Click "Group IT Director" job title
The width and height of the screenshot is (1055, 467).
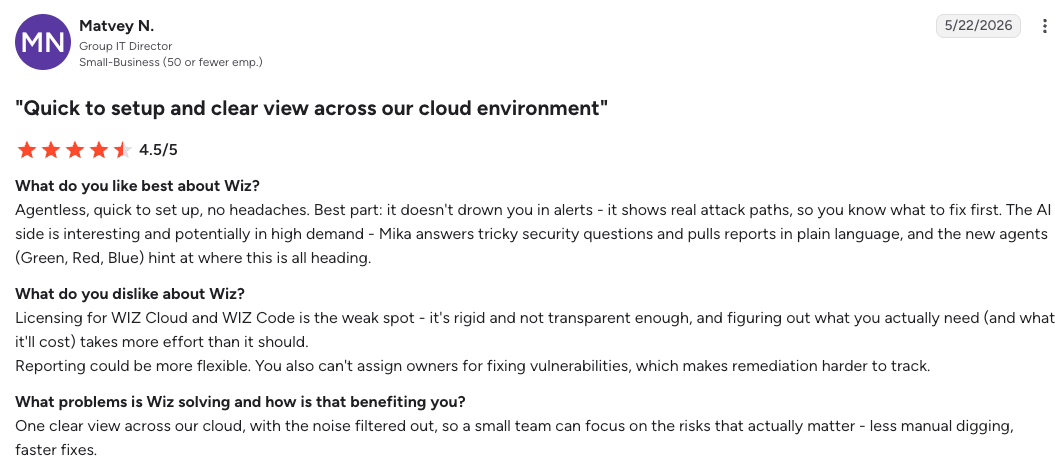(126, 46)
